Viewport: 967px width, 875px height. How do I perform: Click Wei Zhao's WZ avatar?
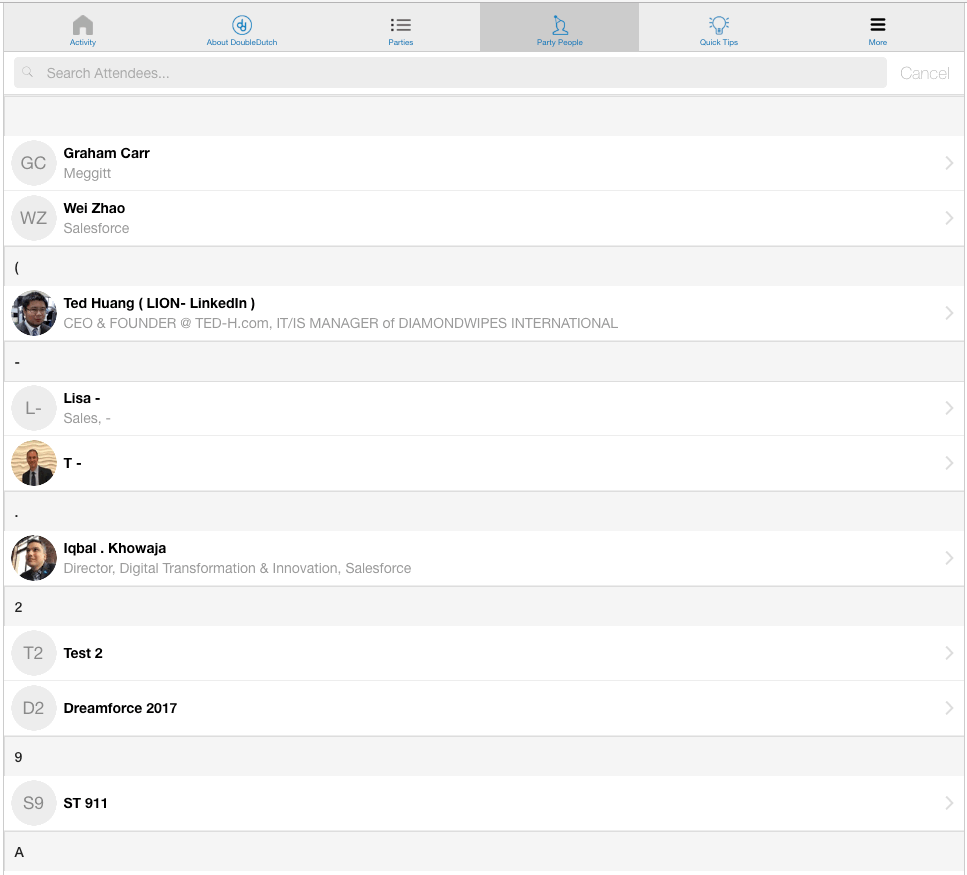34,218
